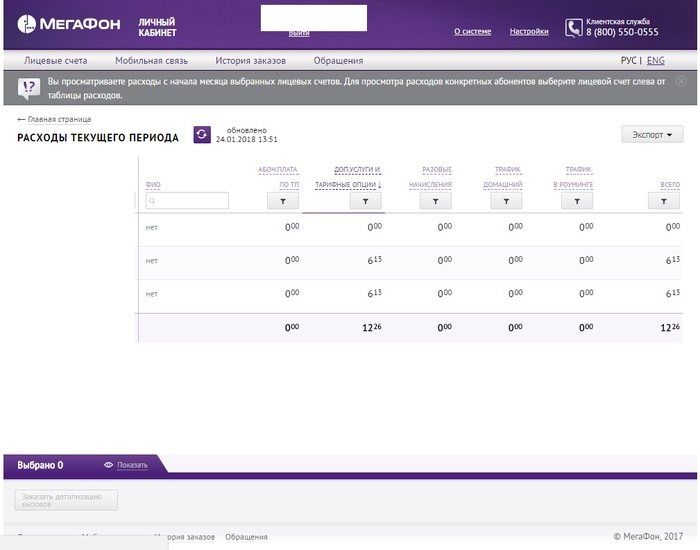Viewport: 700px width, 550px height.
Task: Open the Лицевые счета menu
Action: click(x=55, y=61)
